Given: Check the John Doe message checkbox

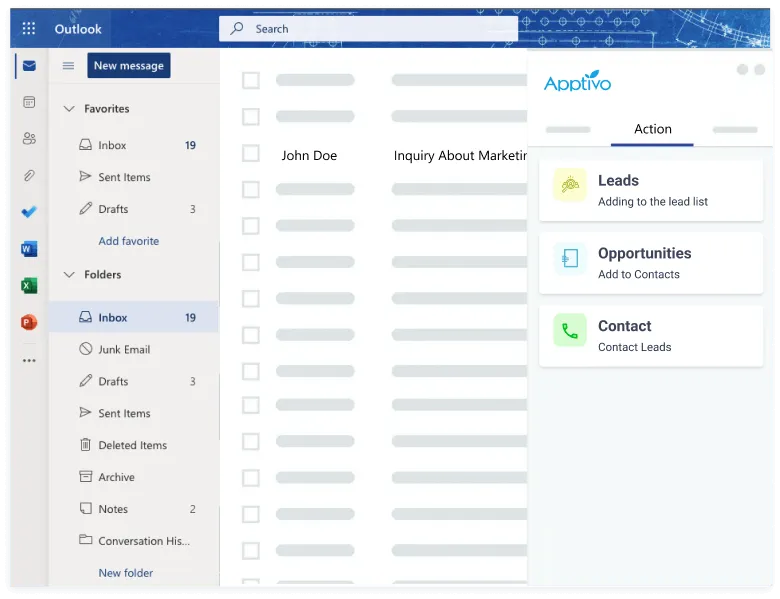Looking at the screenshot, I should (x=251, y=153).
